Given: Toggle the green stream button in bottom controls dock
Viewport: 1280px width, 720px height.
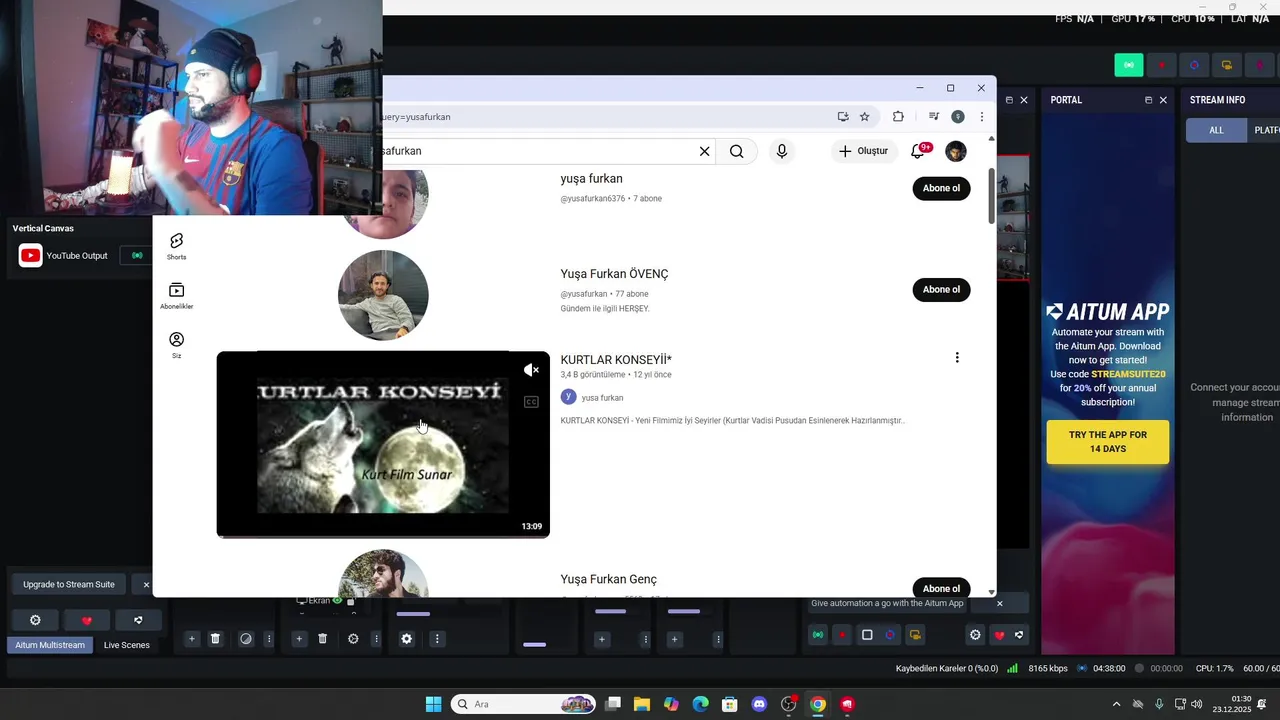Looking at the screenshot, I should 818,635.
